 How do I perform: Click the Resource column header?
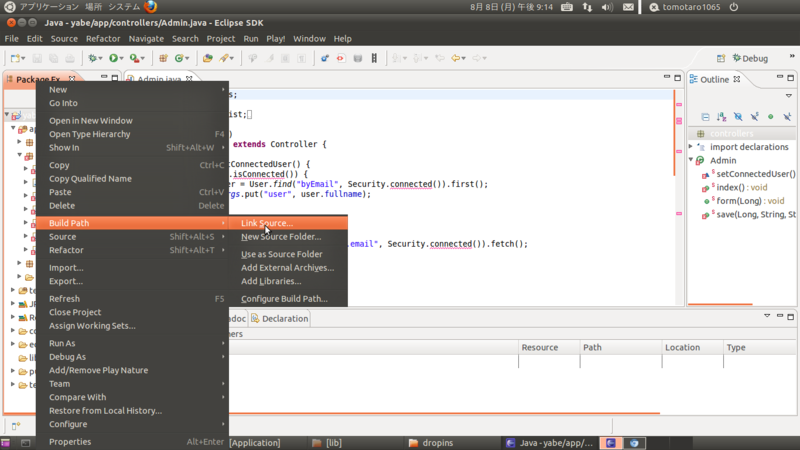tap(549, 347)
